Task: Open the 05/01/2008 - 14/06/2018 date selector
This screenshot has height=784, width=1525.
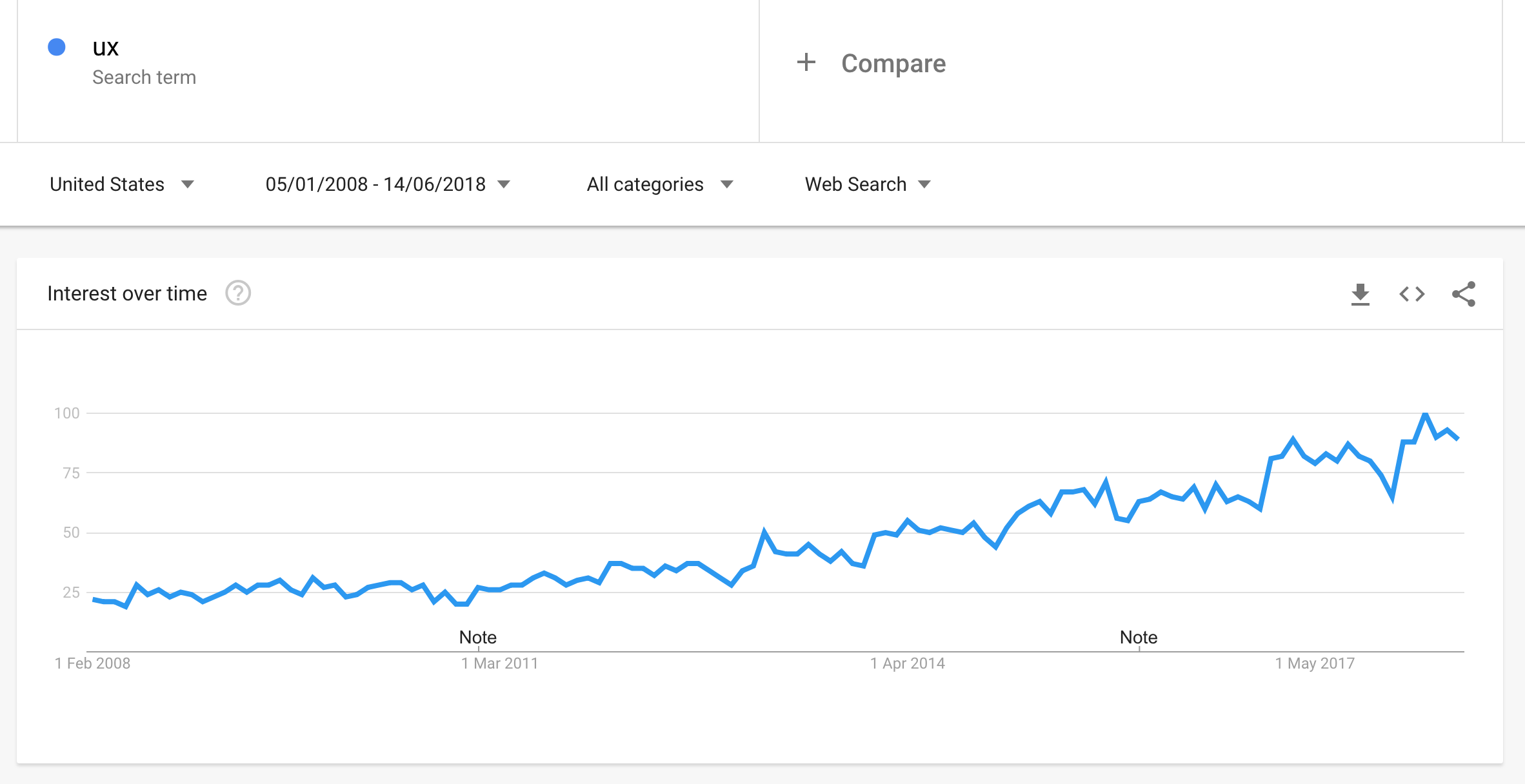Action: point(376,184)
